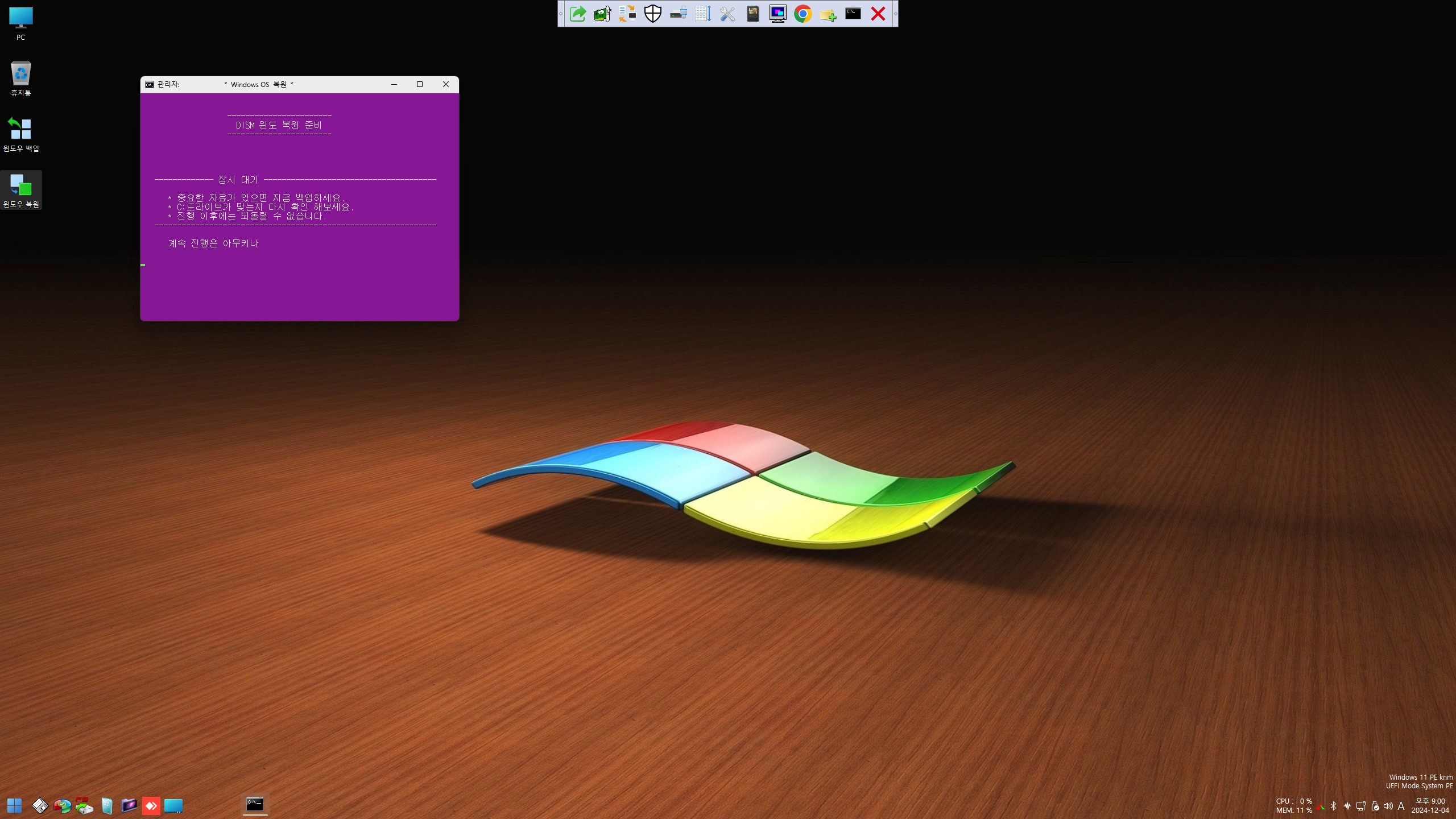The height and width of the screenshot is (819, 1456).
Task: Open the green circuit board device icon
Action: (603, 14)
